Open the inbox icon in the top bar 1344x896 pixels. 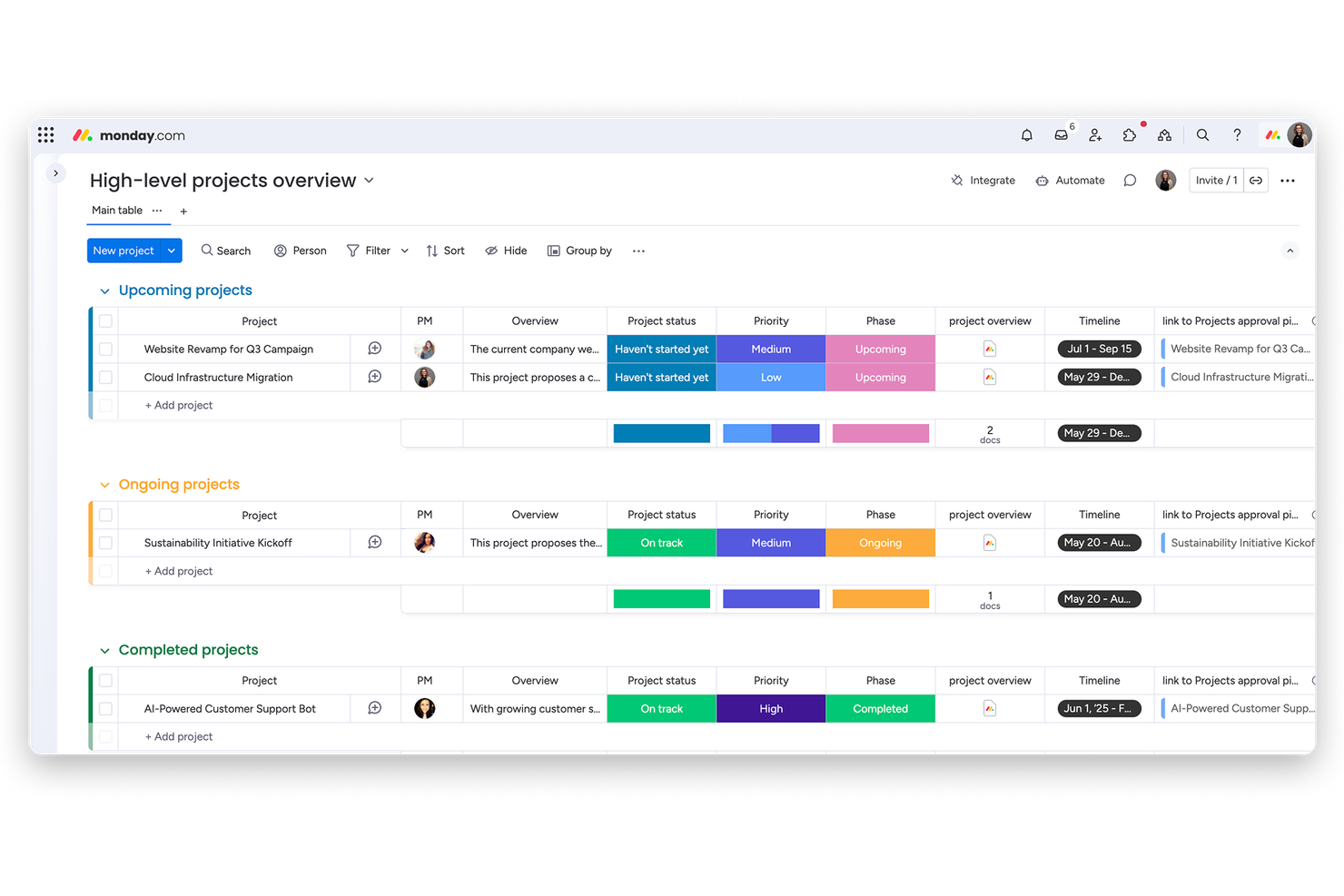click(1061, 134)
